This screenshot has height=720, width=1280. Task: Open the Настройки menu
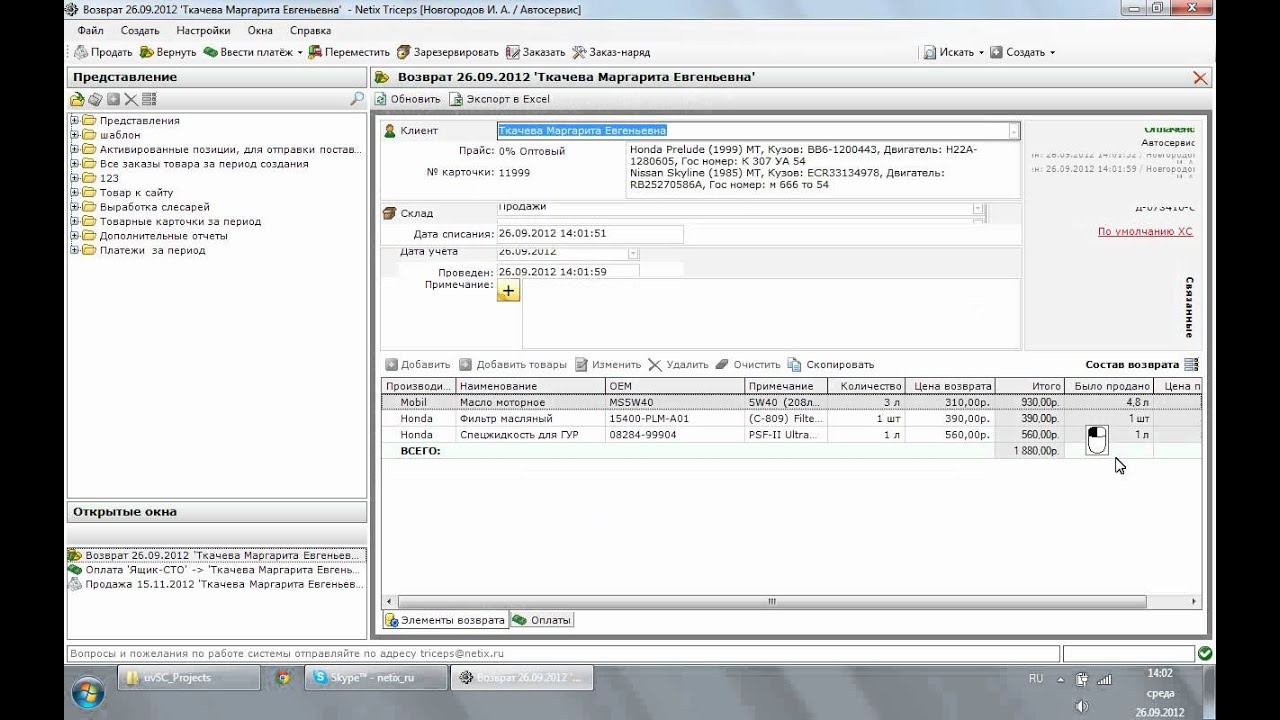202,31
